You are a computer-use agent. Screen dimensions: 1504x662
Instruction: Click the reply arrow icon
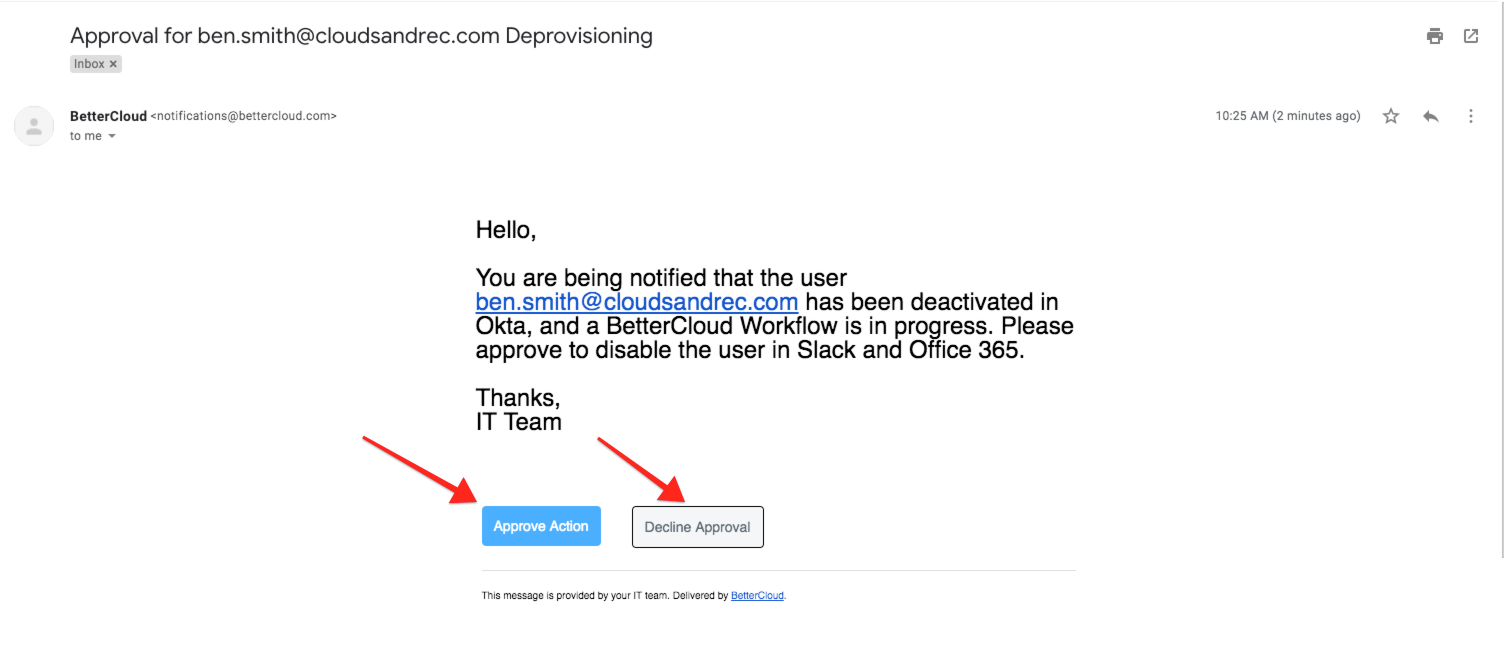[1430, 115]
